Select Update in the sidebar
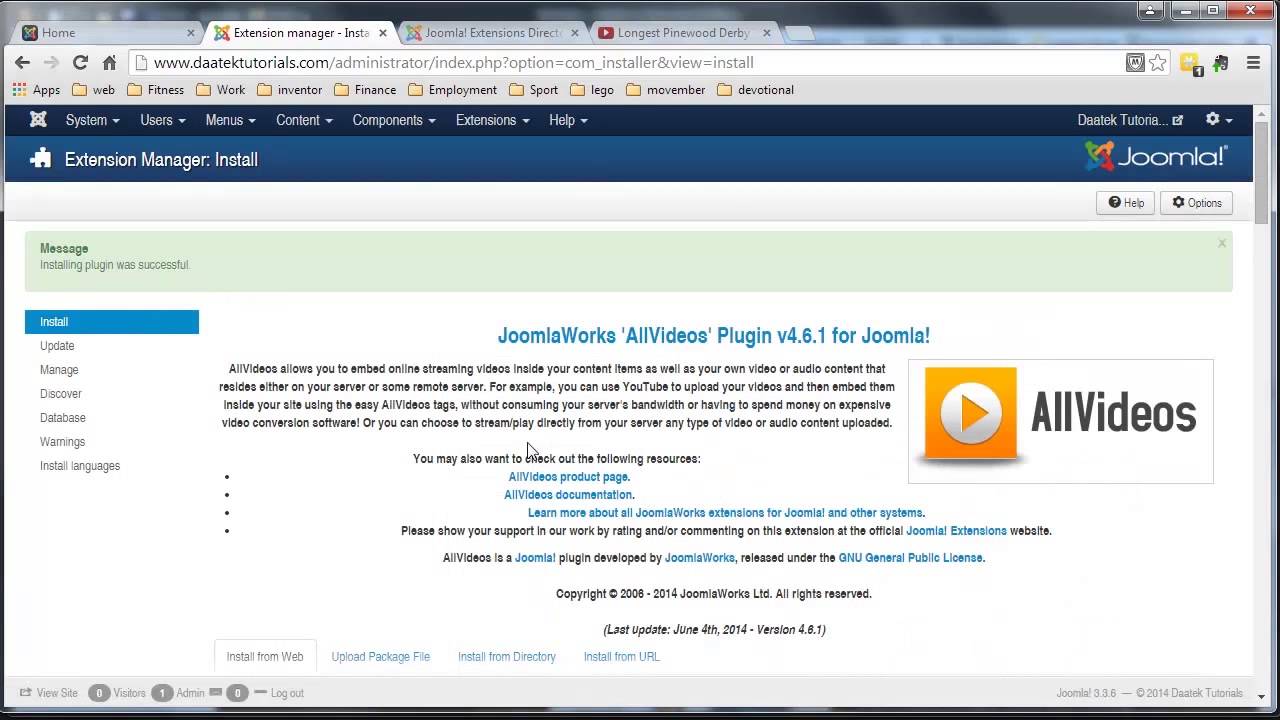The height and width of the screenshot is (720, 1280). (x=57, y=346)
